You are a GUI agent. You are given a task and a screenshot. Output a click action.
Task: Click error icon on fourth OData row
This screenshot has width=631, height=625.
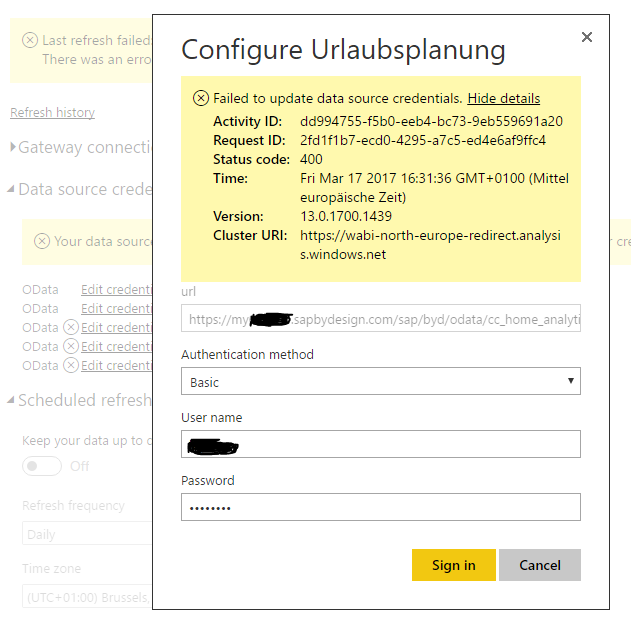71,346
